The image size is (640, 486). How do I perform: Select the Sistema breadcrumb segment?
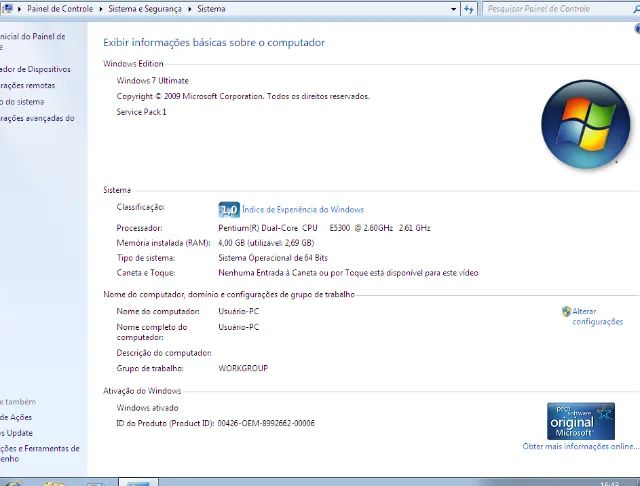coord(211,9)
